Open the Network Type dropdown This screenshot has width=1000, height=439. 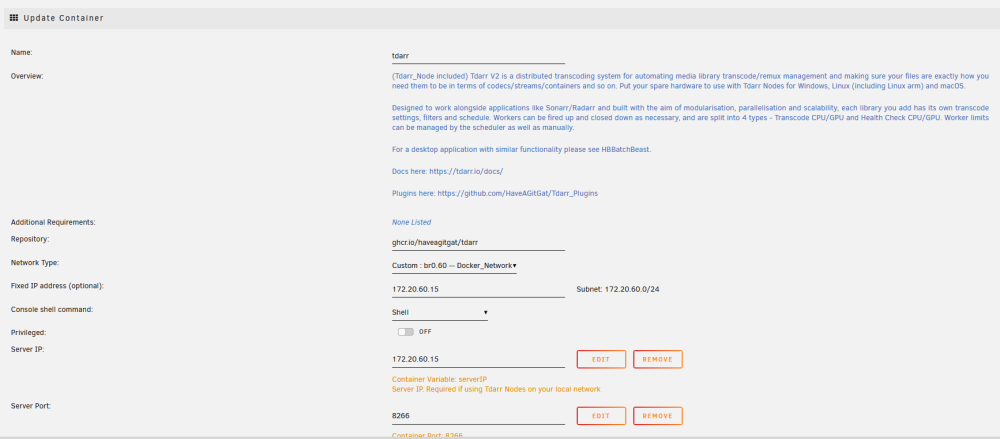pyautogui.click(x=454, y=265)
